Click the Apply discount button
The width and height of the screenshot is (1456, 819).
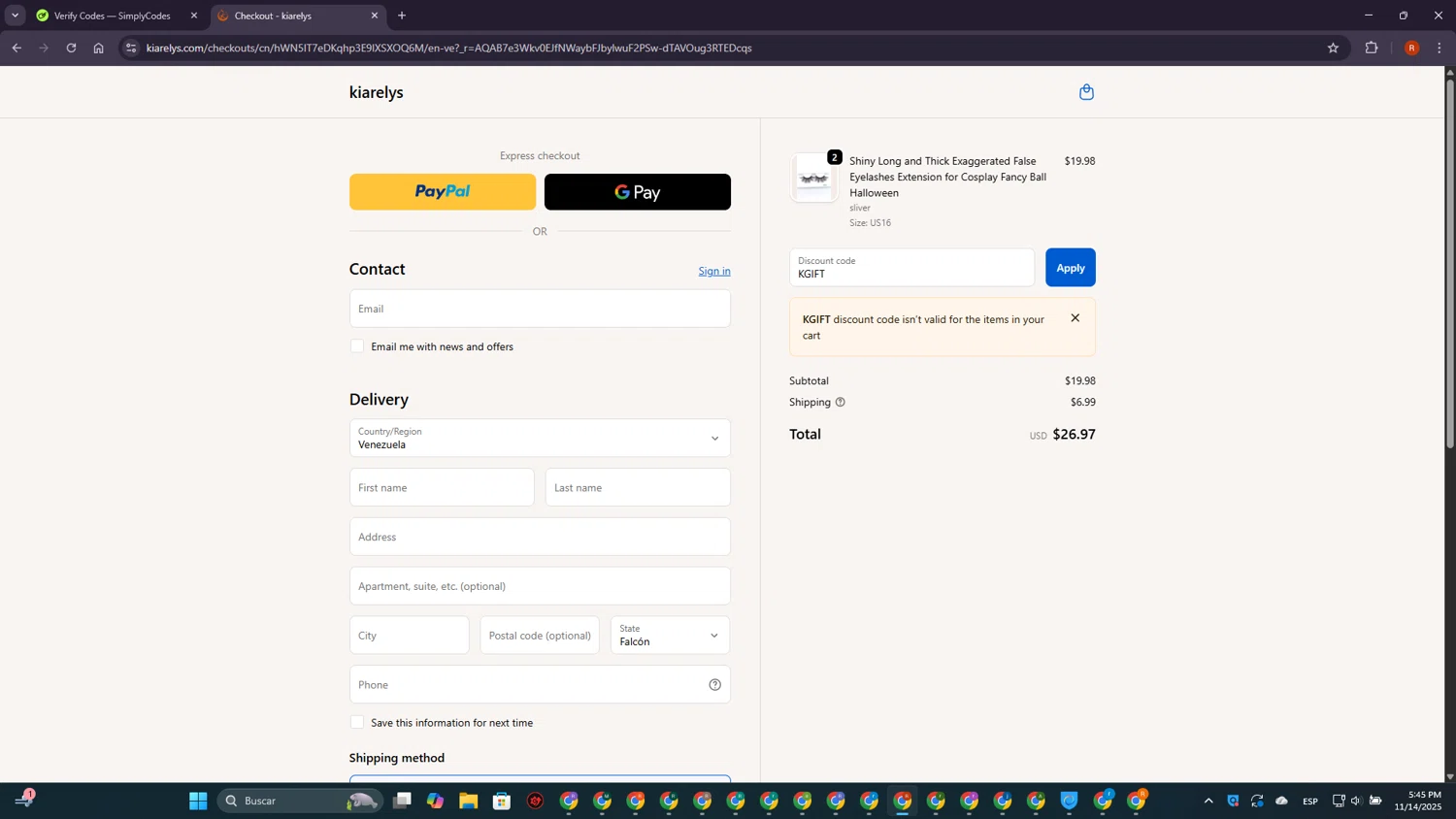coord(1070,268)
